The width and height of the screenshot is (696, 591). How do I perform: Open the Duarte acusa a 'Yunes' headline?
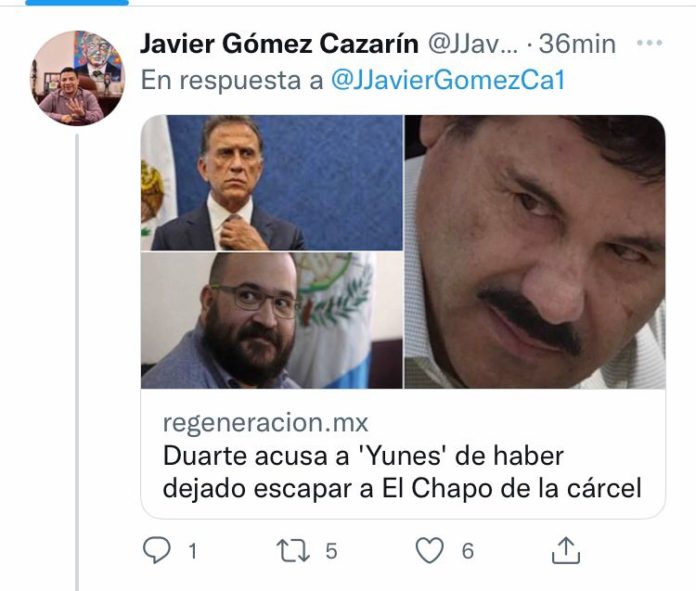click(x=402, y=472)
